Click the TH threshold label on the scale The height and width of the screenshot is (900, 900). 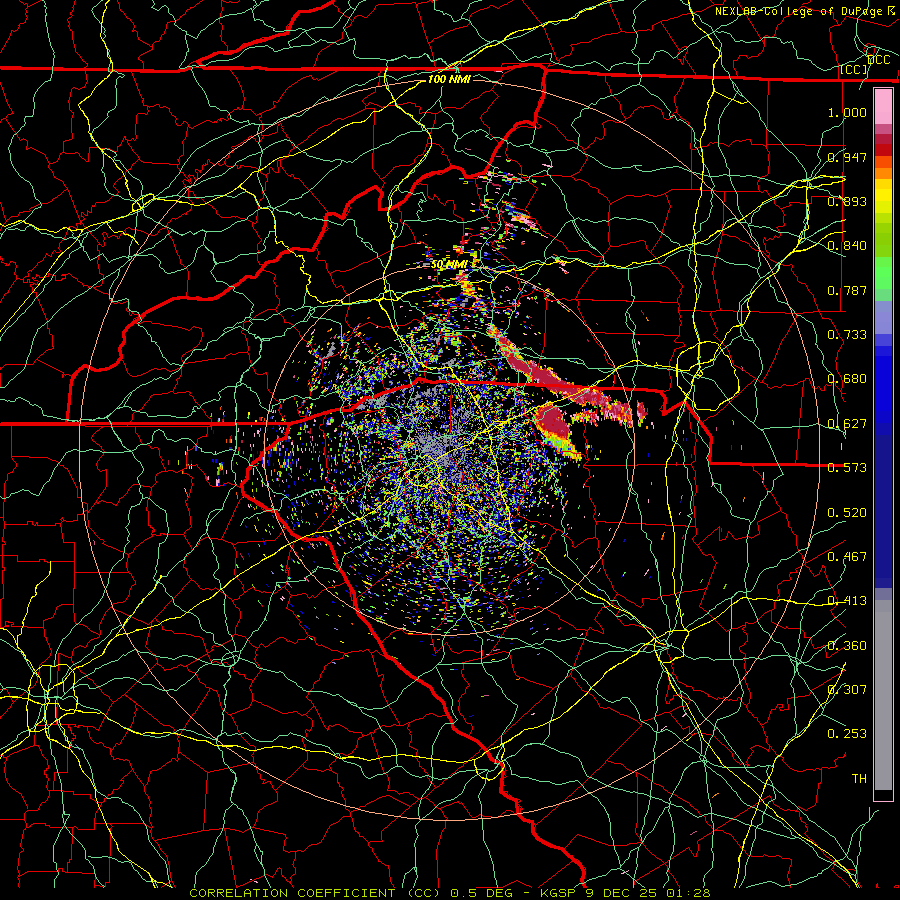[859, 779]
